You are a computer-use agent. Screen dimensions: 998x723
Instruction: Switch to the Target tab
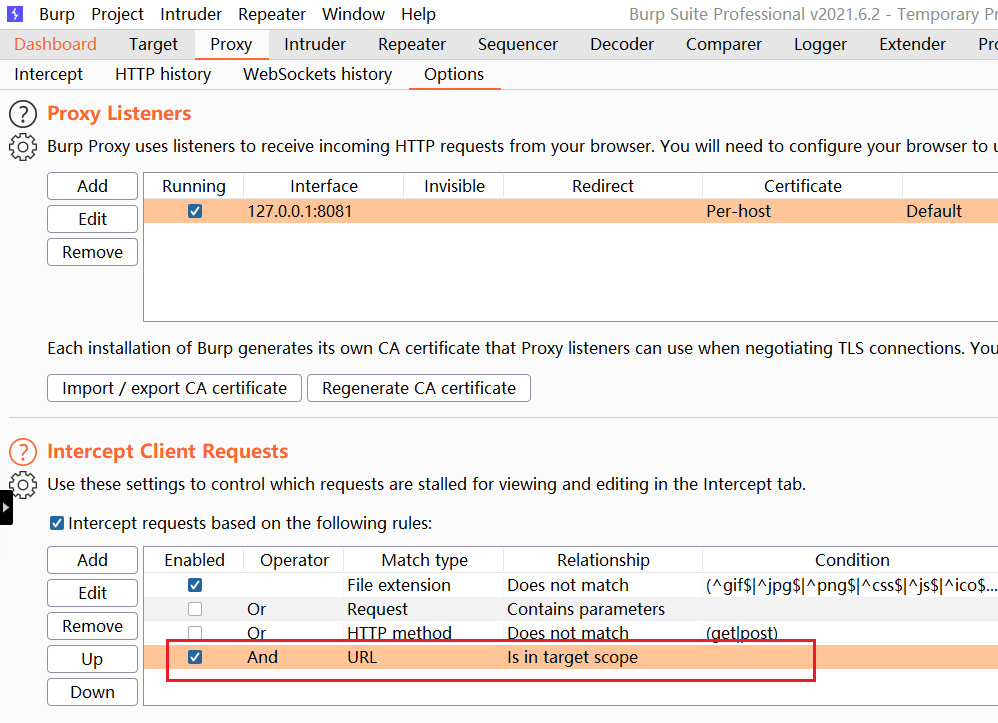(153, 44)
